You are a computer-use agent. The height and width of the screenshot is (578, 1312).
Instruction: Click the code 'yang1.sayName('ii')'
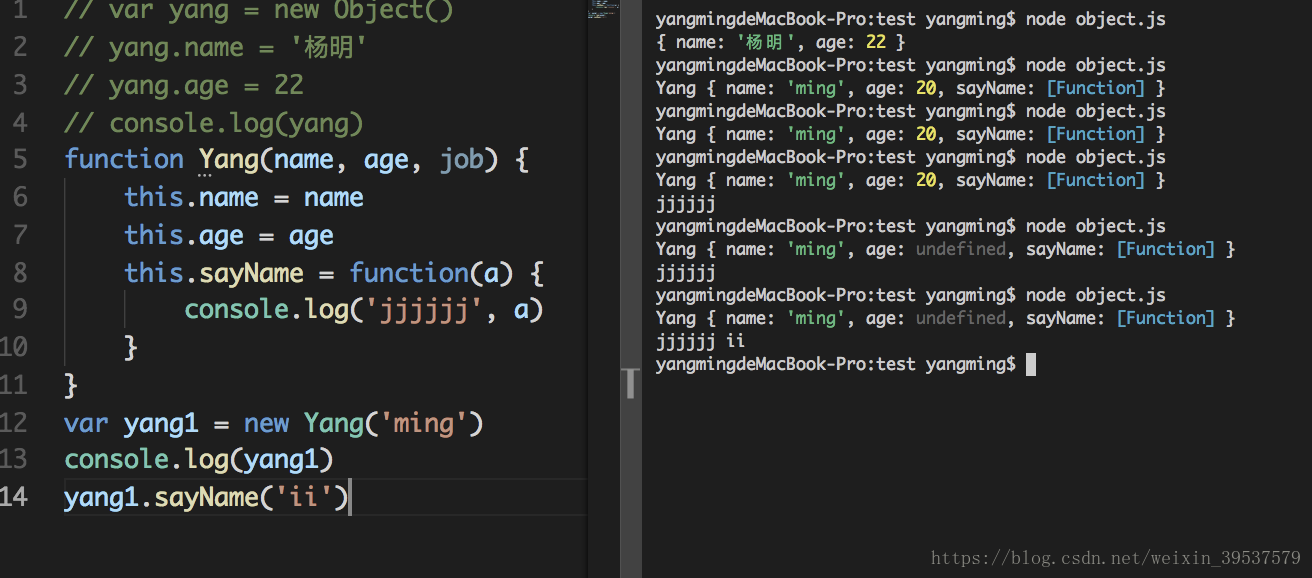[x=206, y=497]
